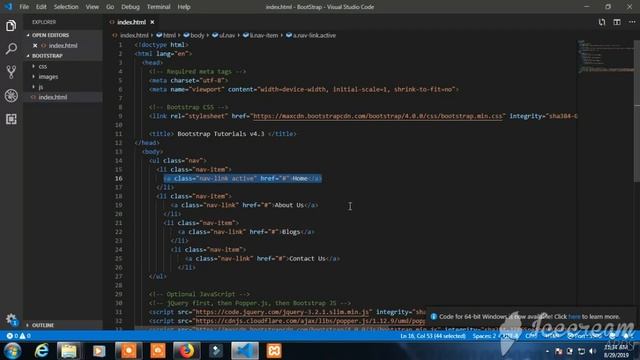The height and width of the screenshot is (360, 640).
Task: Open the File menu
Action: 24,7
